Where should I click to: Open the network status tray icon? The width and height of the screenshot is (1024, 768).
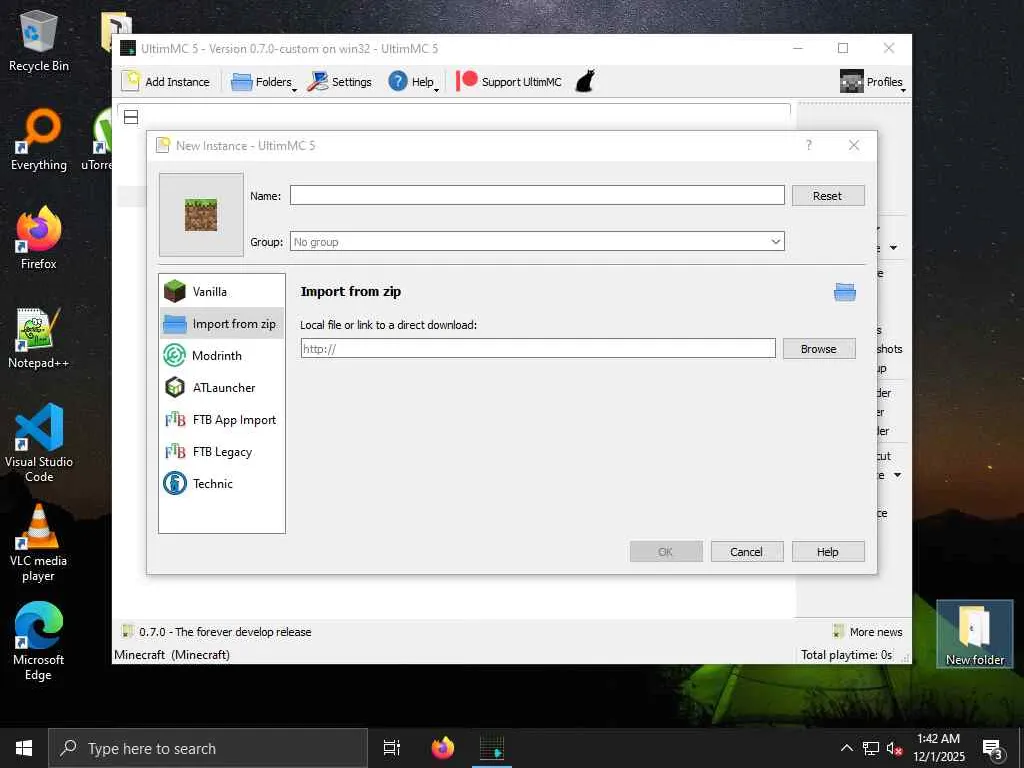pos(871,748)
